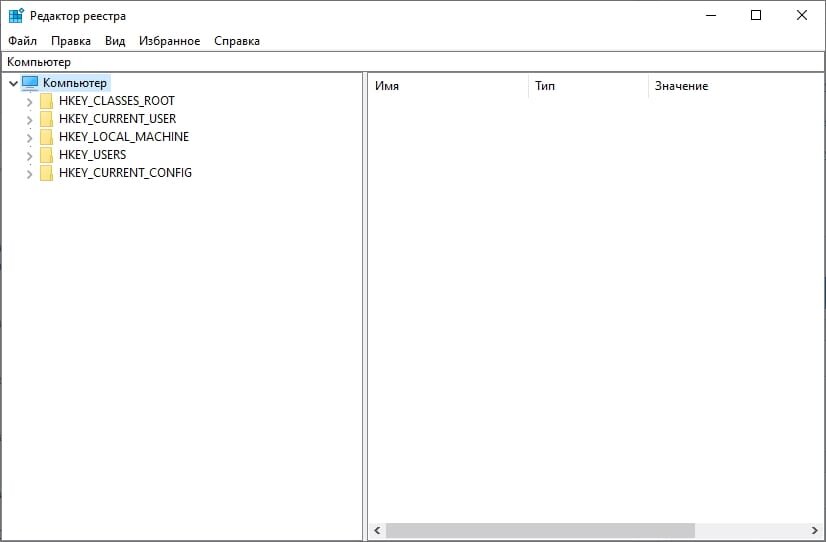The image size is (826, 542).
Task: Click the horizontal scrollbar thumb in values pane
Action: (540, 530)
